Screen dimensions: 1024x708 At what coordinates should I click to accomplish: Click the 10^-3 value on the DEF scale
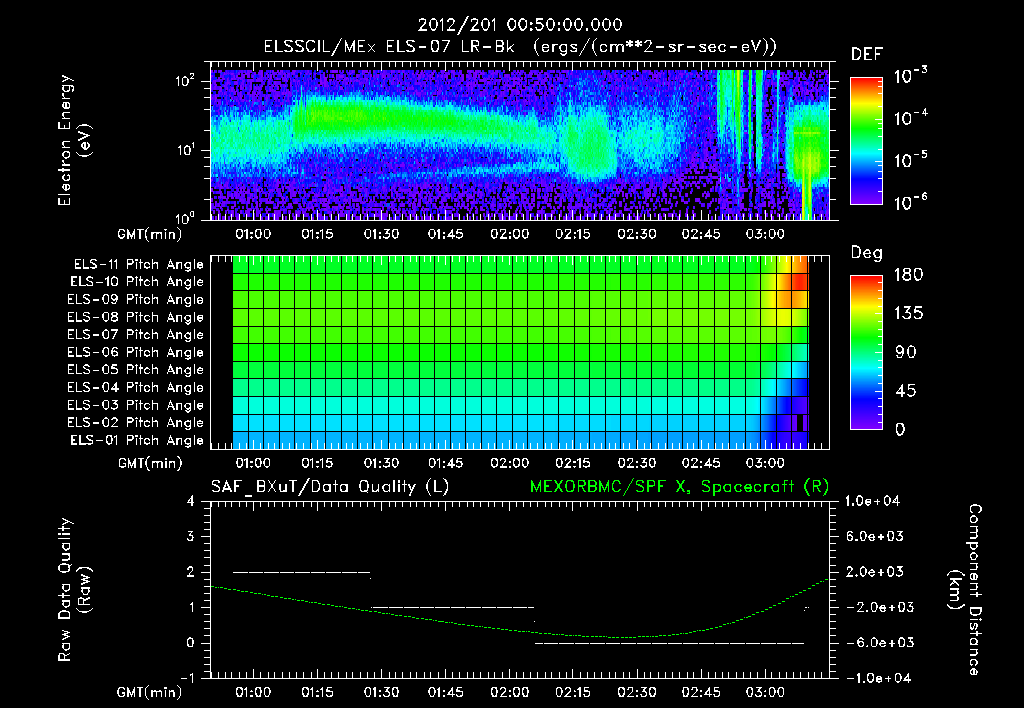click(x=911, y=75)
